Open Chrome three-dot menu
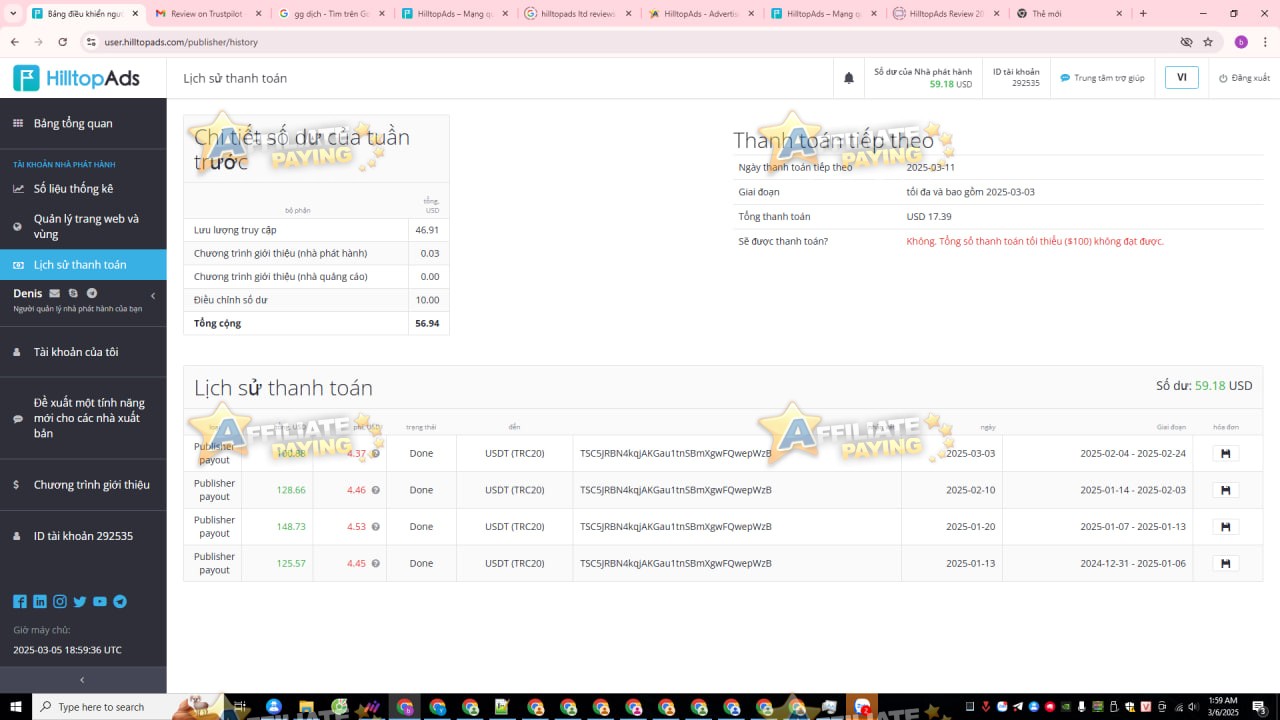The height and width of the screenshot is (720, 1280). 1265,42
